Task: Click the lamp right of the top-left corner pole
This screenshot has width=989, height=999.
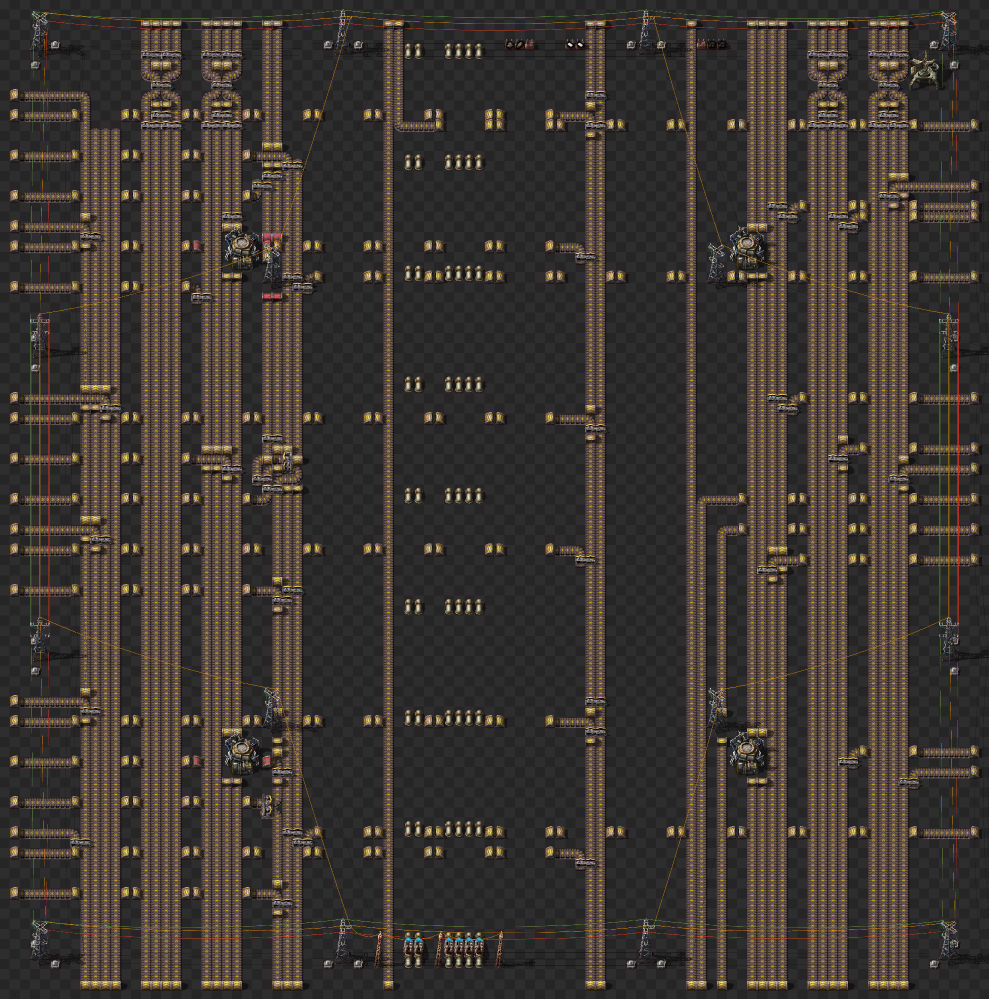Action: coord(55,45)
